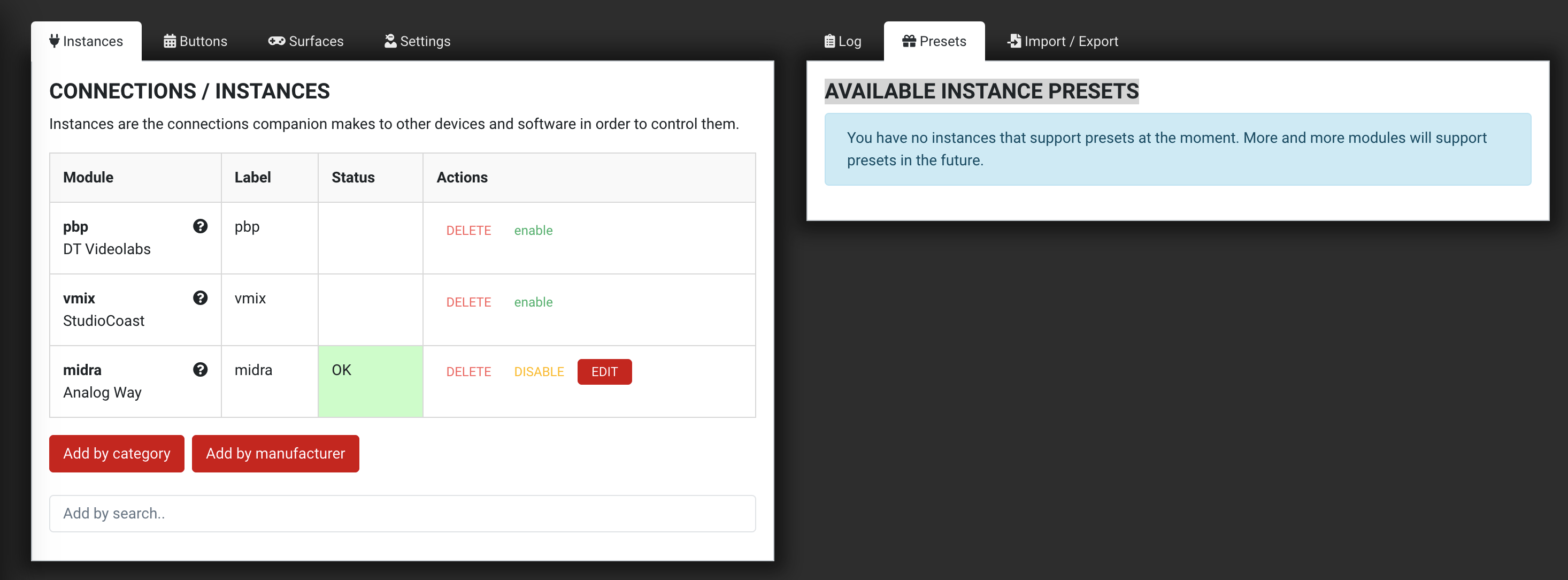Click the OK status cell for midra
The height and width of the screenshot is (580, 1568).
click(x=370, y=381)
